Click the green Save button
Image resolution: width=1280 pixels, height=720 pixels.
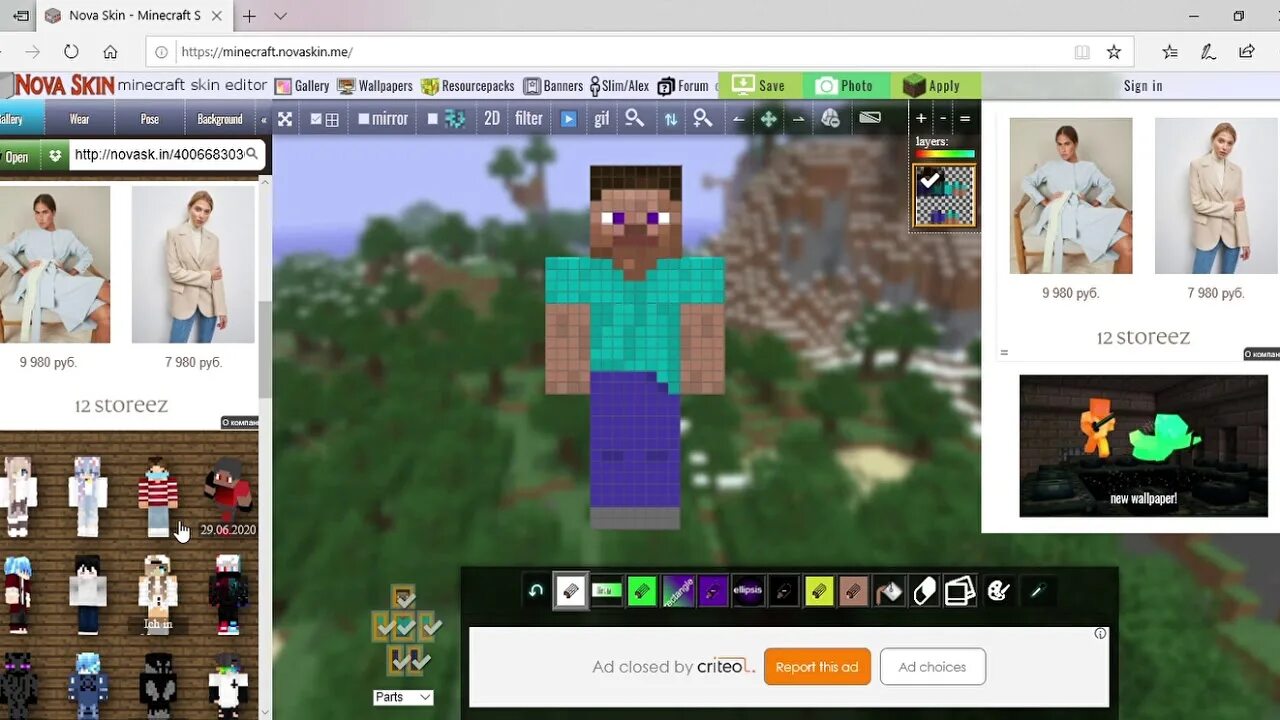(760, 86)
